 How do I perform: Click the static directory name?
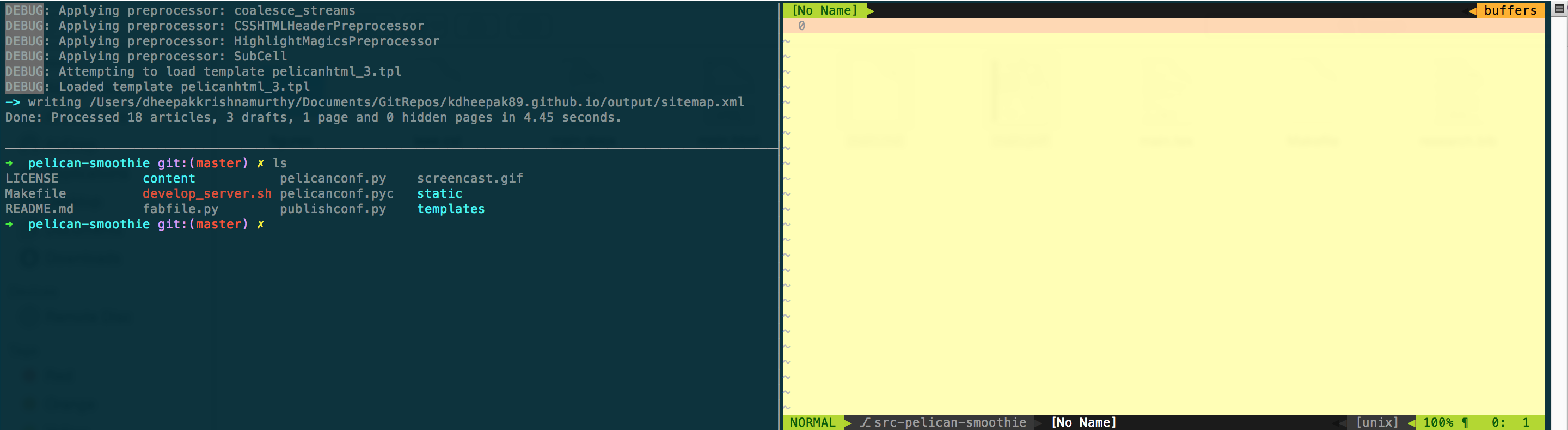click(439, 193)
